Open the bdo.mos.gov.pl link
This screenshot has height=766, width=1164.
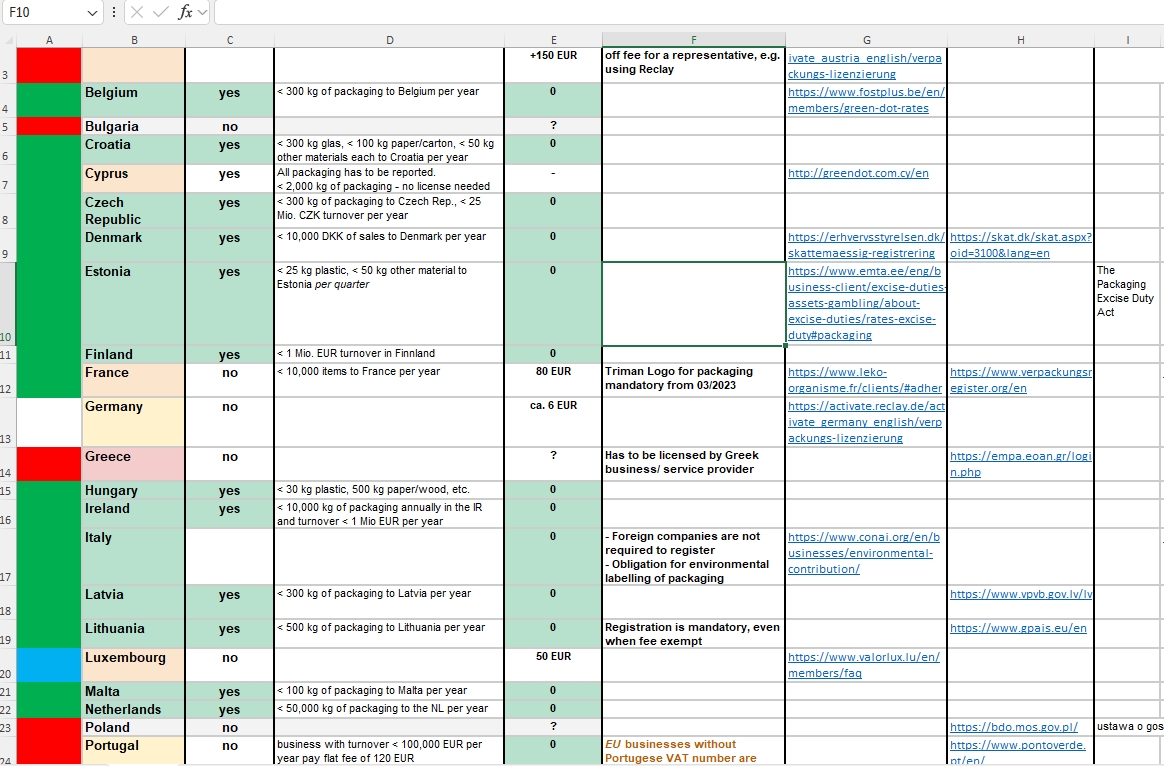[x=1013, y=727]
